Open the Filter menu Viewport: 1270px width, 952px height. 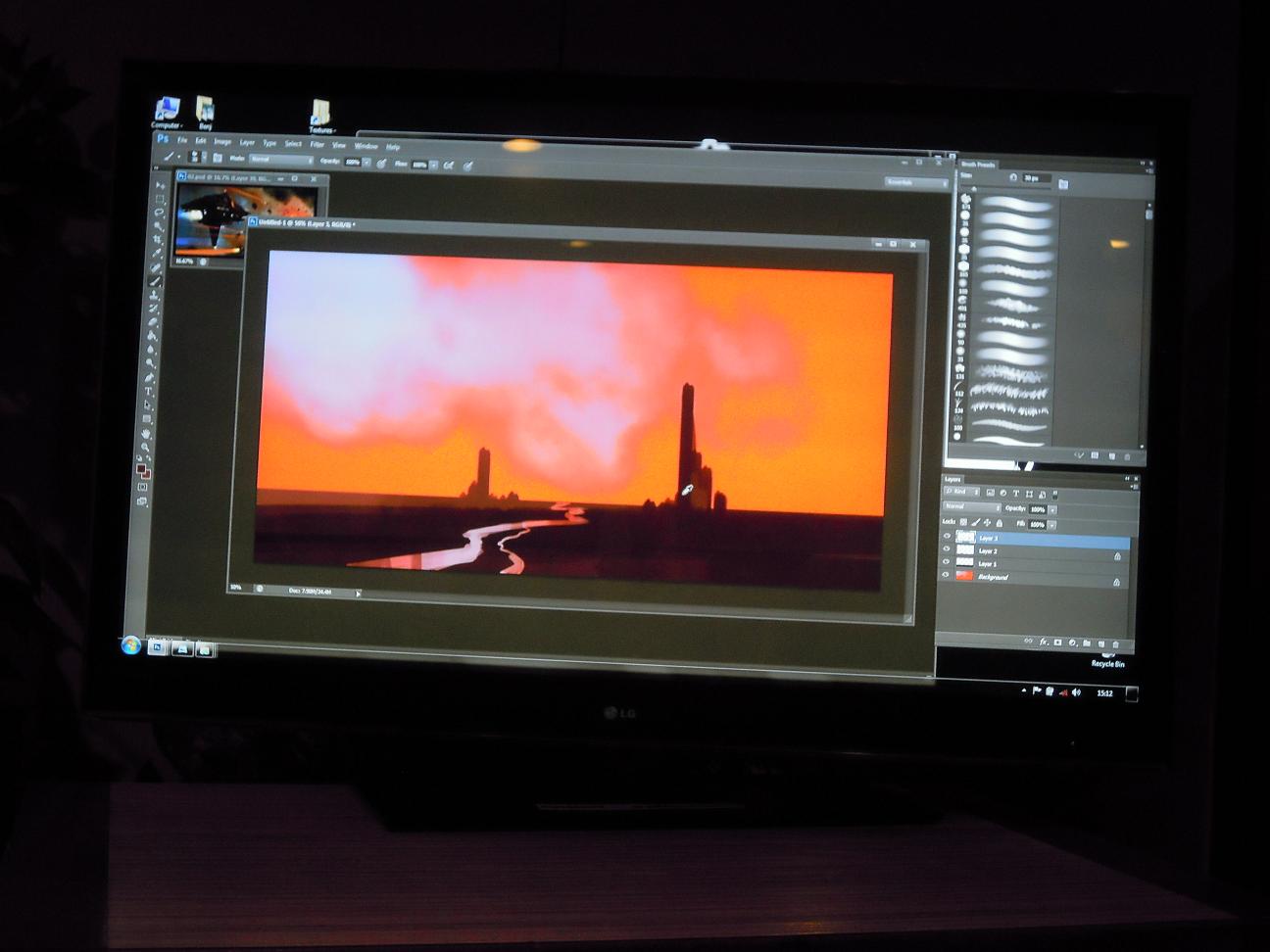click(x=317, y=145)
